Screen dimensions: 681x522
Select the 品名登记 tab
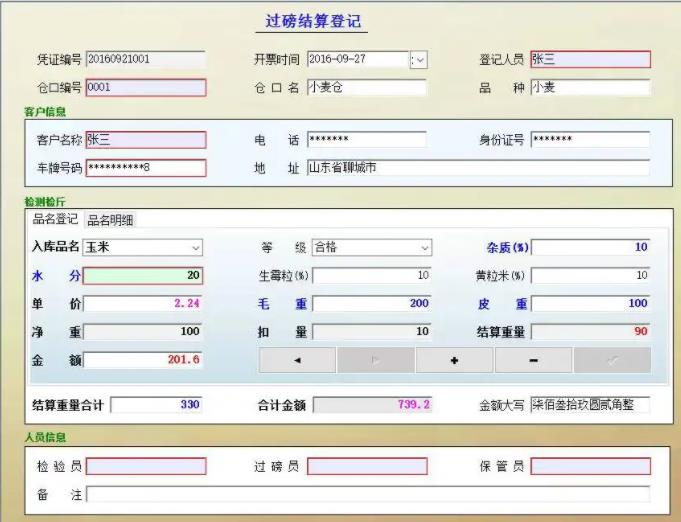pos(56,220)
